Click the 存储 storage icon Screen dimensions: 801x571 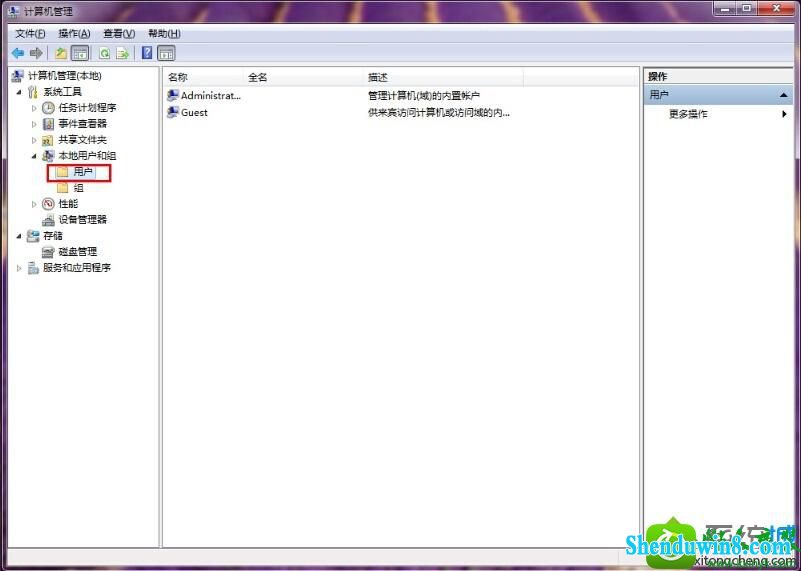(x=33, y=236)
